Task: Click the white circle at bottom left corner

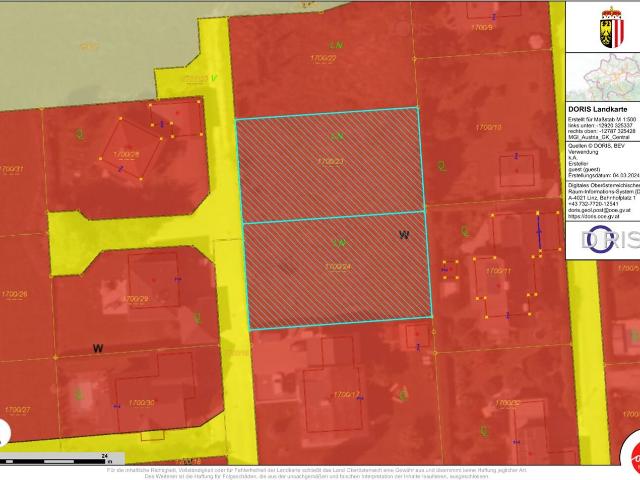Action: [4, 434]
